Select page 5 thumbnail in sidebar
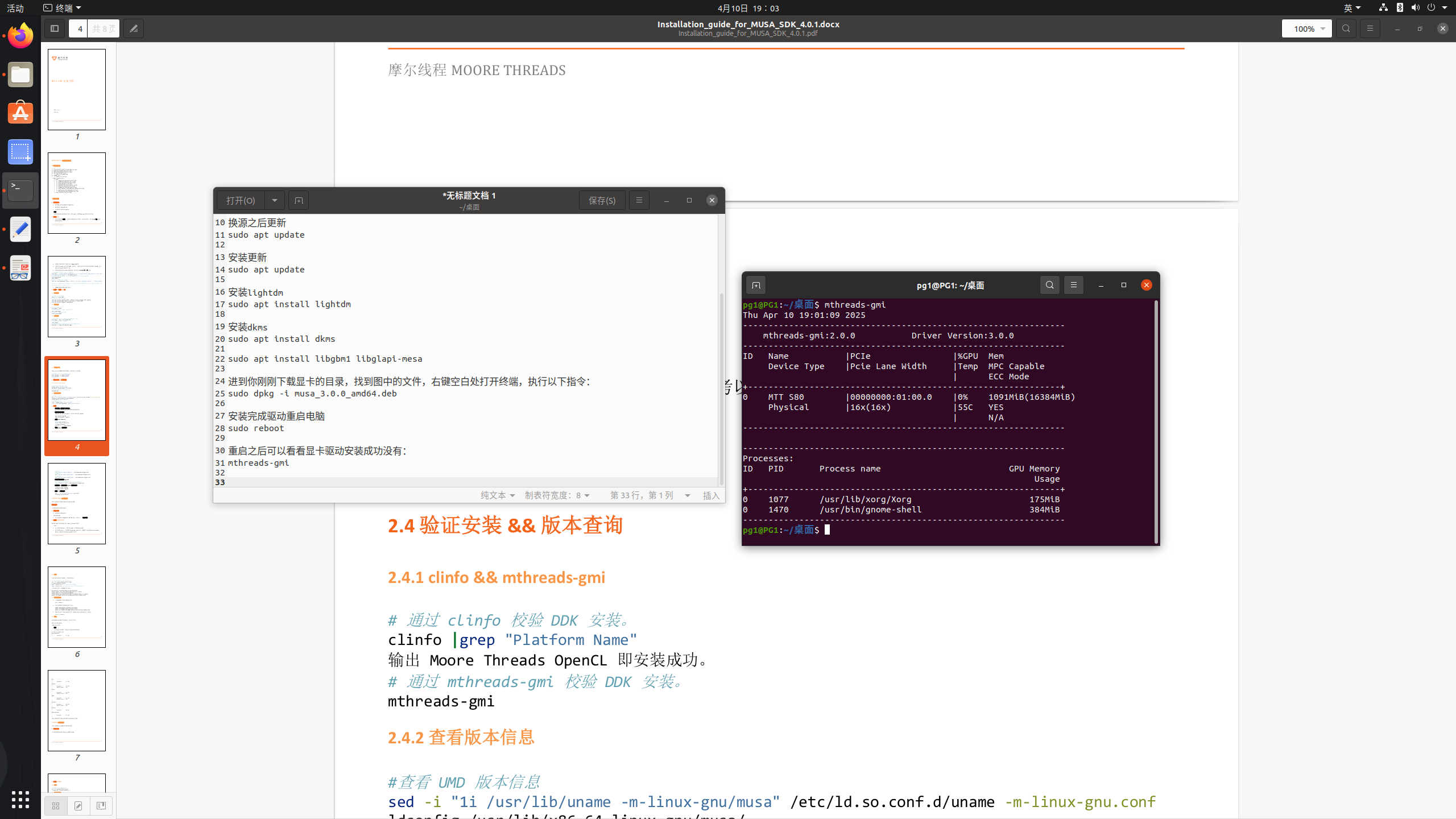The height and width of the screenshot is (819, 1456). click(x=77, y=504)
